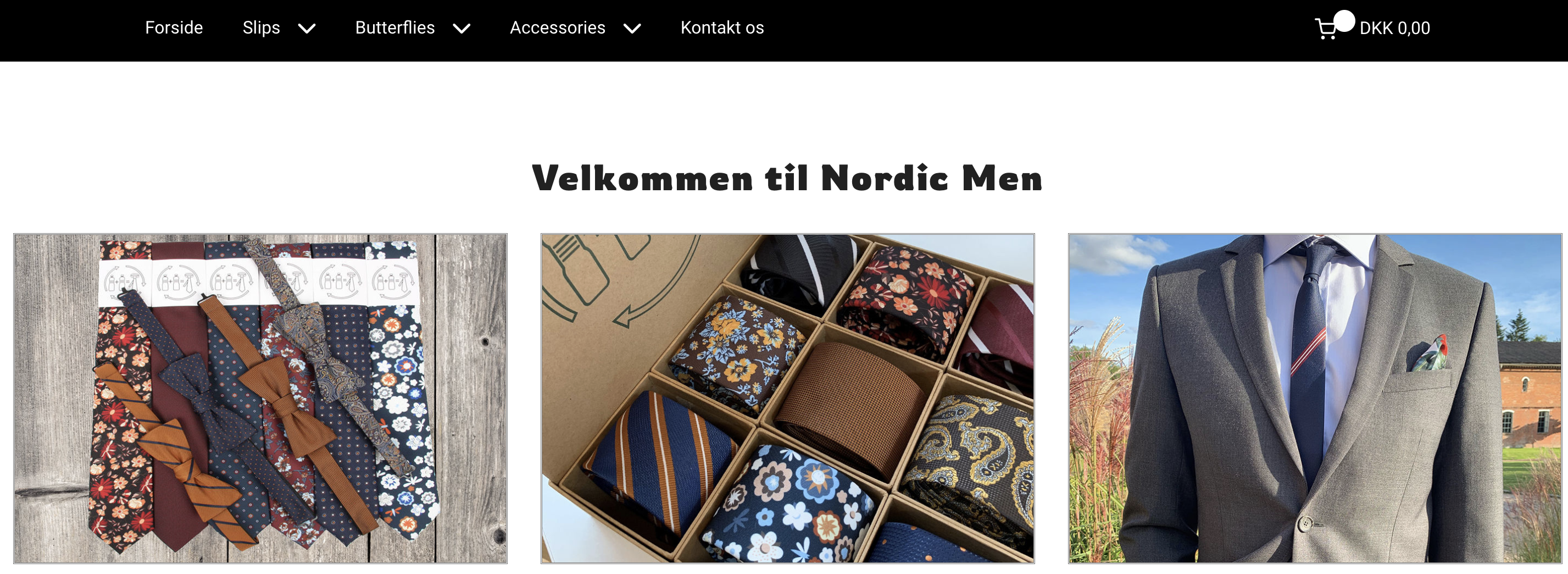Click the cart item count badge
The height and width of the screenshot is (574, 1568).
click(x=1344, y=21)
